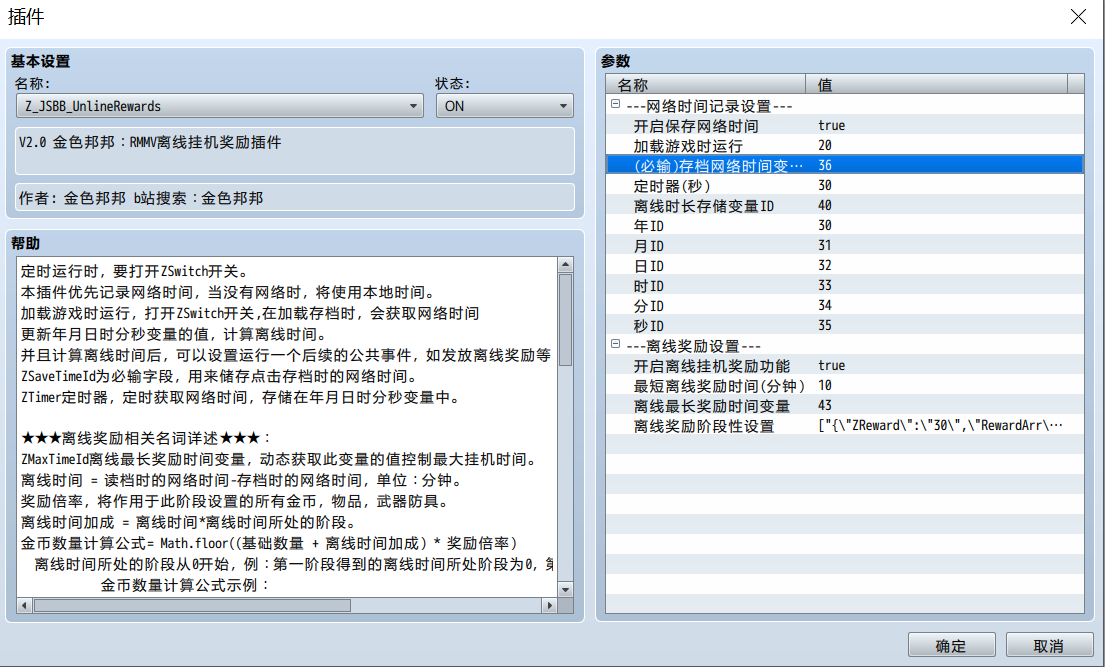Click the help horizontal scrollbar thumb
Screen dimensions: 1105x667
click(x=192, y=605)
